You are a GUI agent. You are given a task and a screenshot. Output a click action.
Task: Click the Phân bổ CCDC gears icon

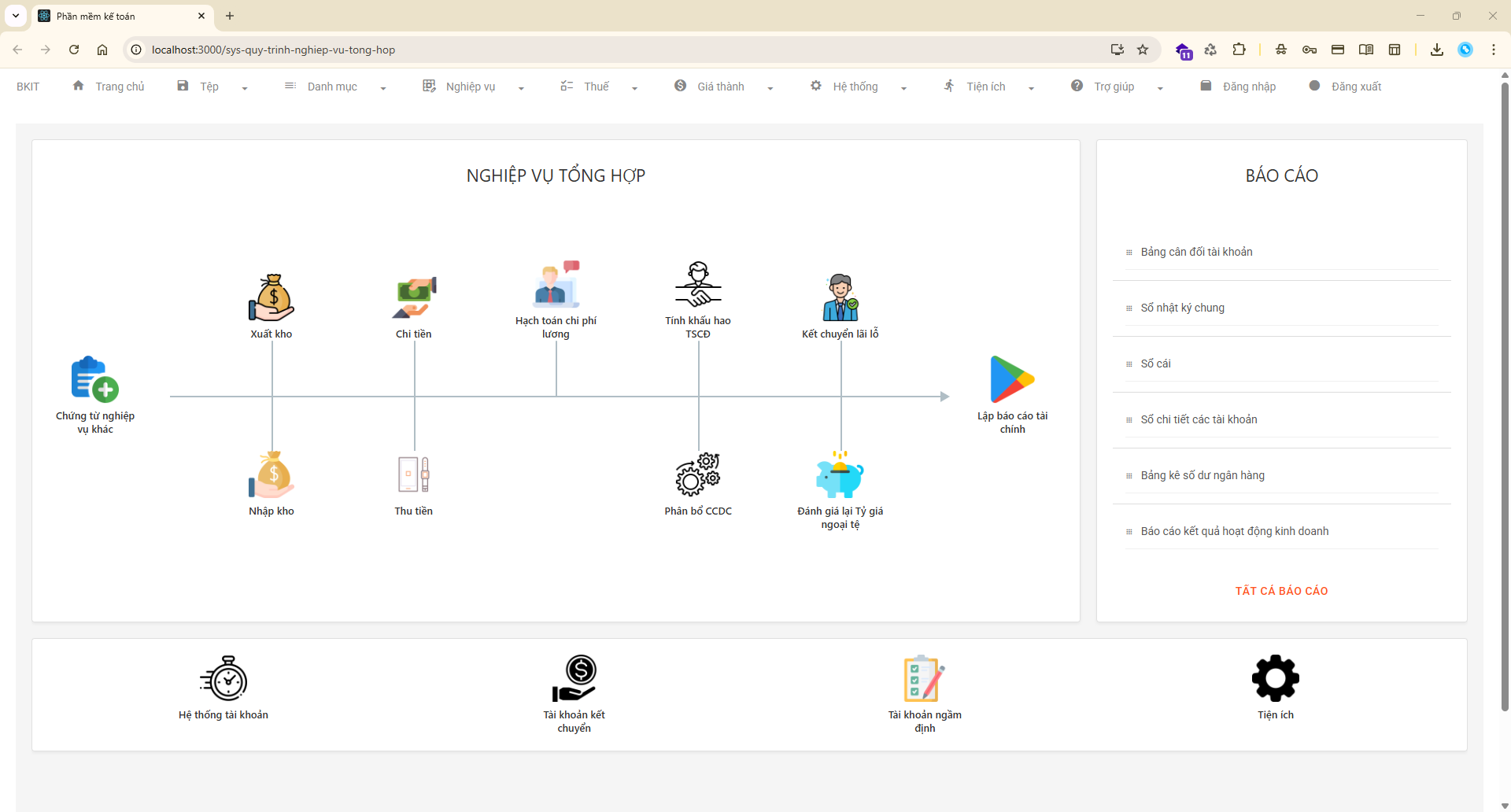coord(699,474)
